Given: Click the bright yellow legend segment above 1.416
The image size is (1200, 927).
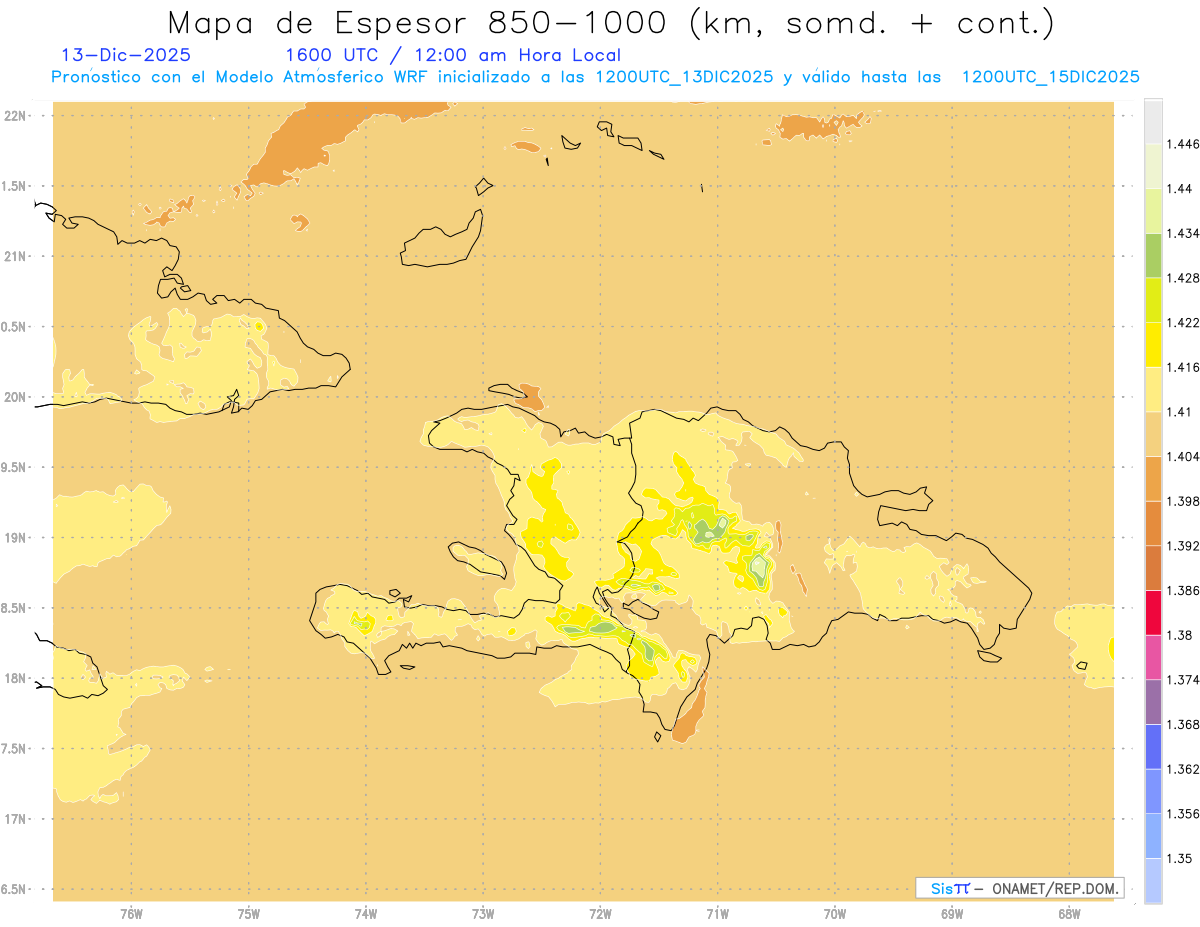Looking at the screenshot, I should coord(1153,344).
